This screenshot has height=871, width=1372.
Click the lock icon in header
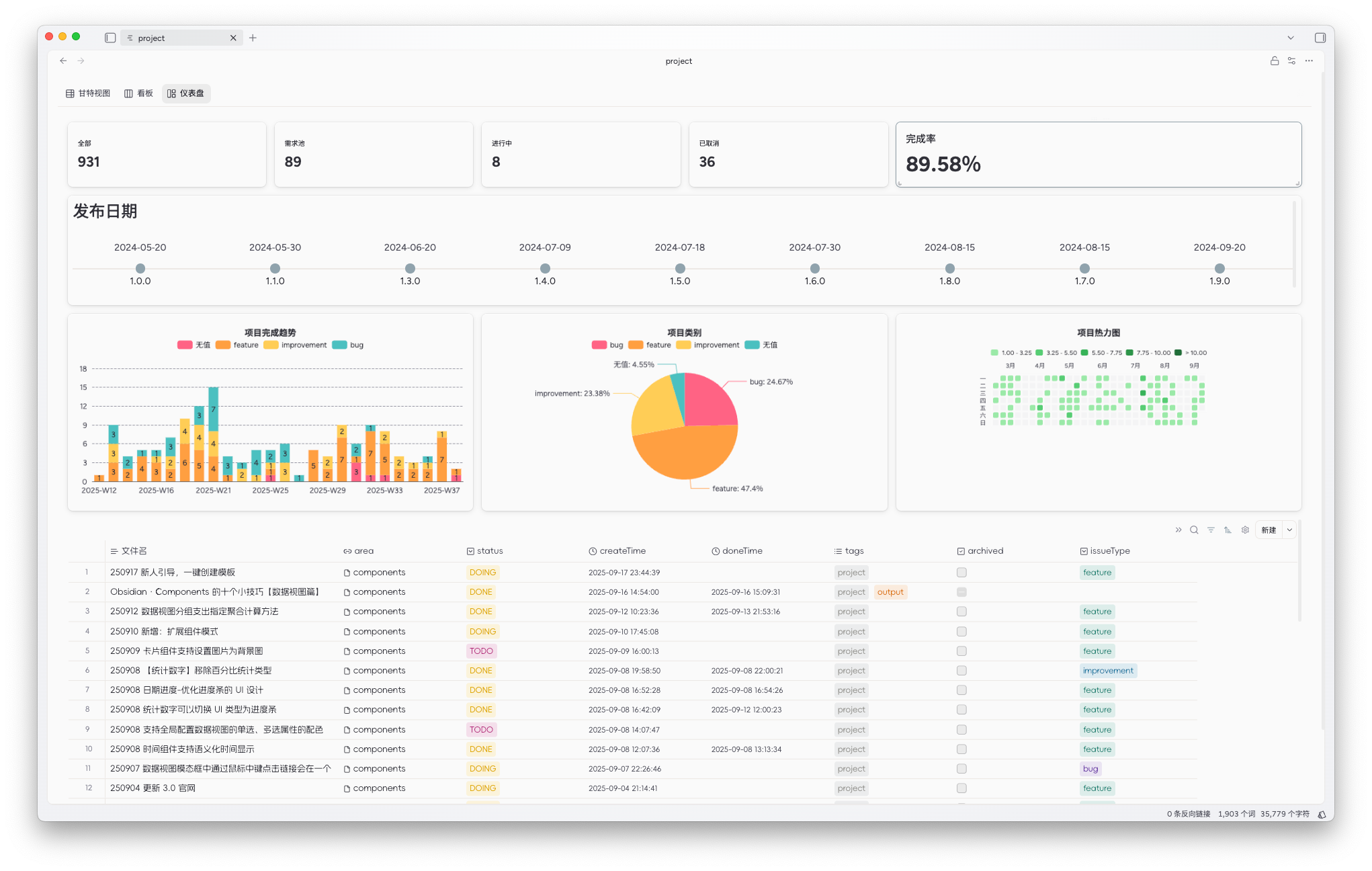tap(1274, 60)
